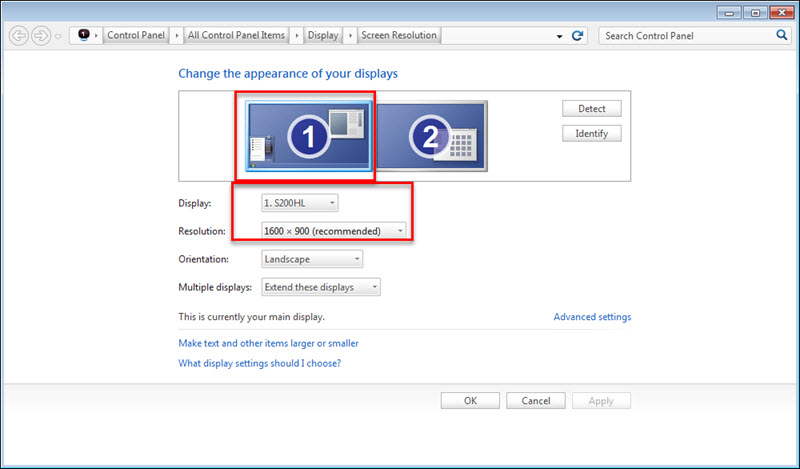Open recent pages dropdown next to forward arrow
800x469 pixels.
[58, 36]
